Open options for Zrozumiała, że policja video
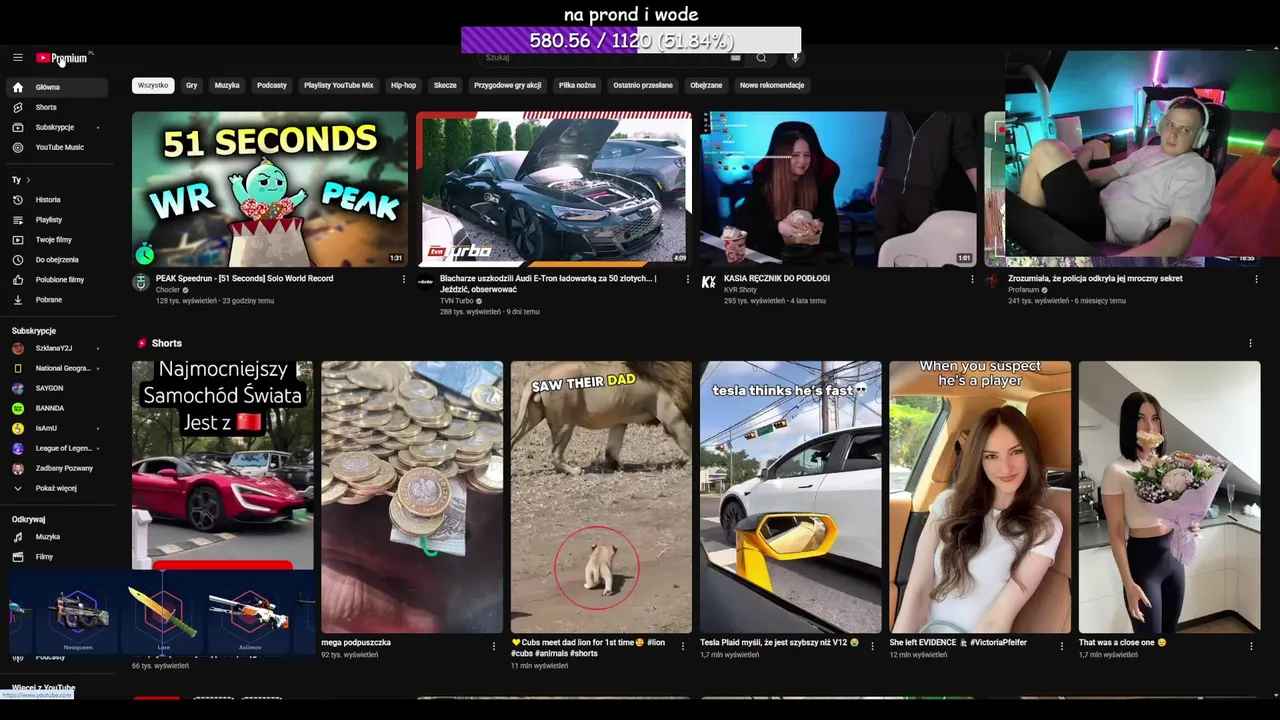This screenshot has width=1280, height=720. pyautogui.click(x=1256, y=280)
